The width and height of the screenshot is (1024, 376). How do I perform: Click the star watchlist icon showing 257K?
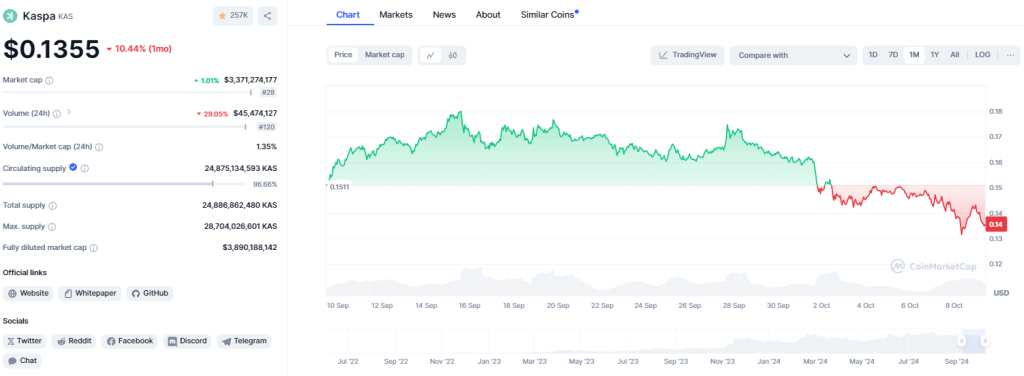(x=232, y=16)
